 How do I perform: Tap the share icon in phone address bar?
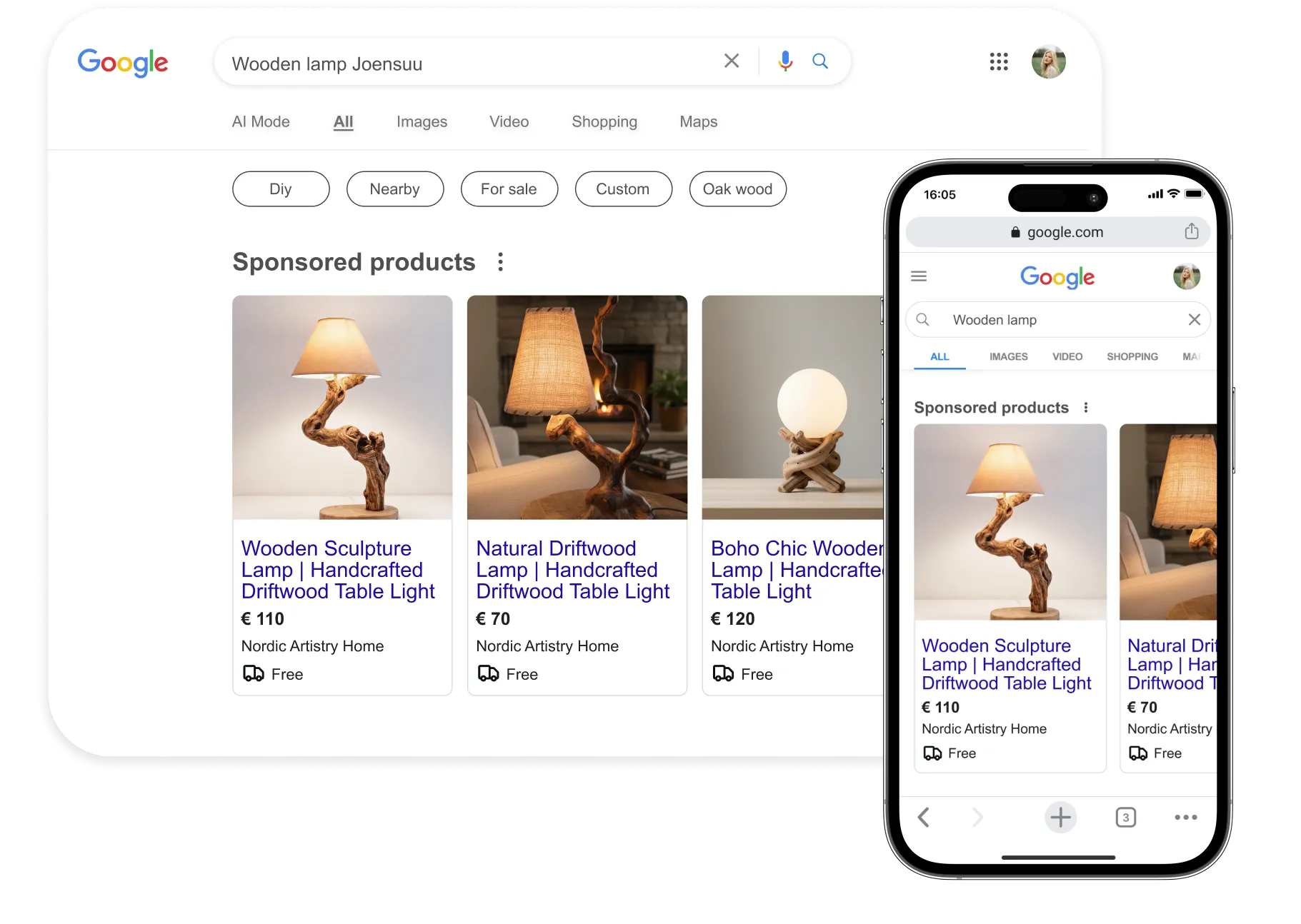[1191, 231]
